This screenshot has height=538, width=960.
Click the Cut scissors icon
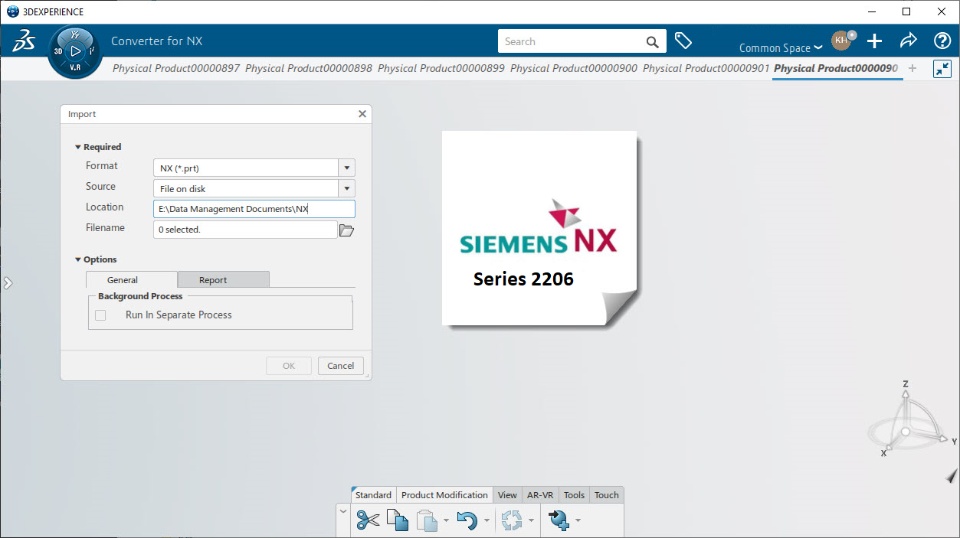coord(367,520)
